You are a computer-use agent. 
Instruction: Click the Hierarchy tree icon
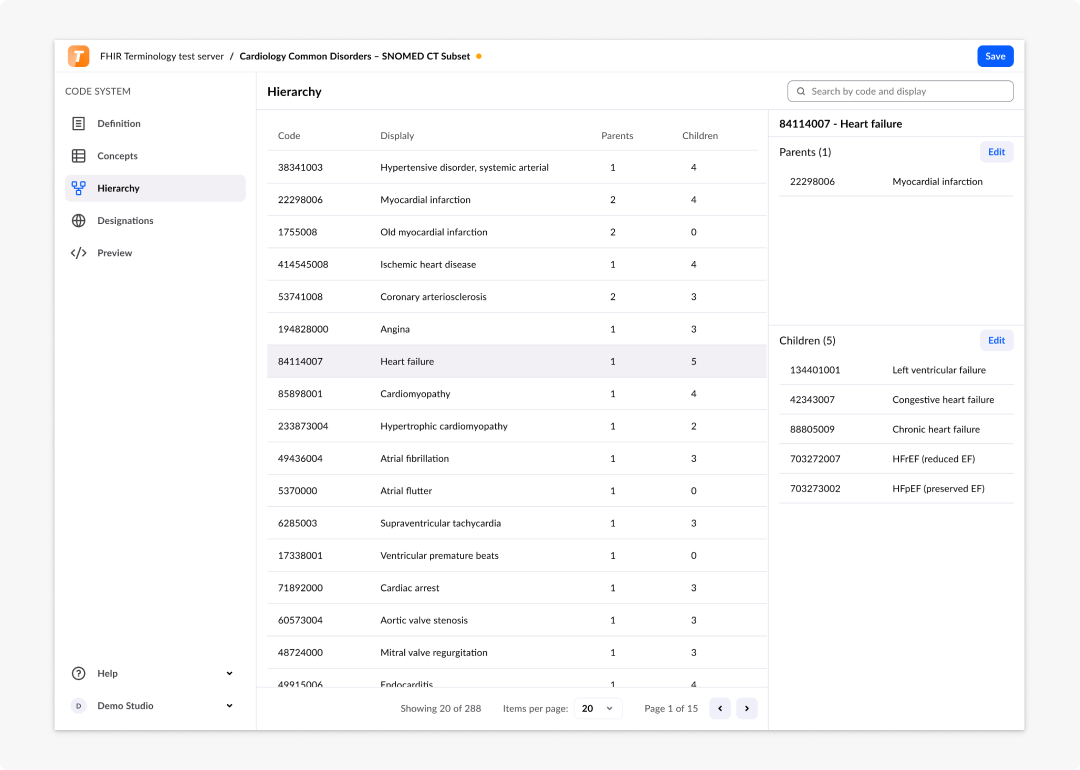click(x=79, y=188)
